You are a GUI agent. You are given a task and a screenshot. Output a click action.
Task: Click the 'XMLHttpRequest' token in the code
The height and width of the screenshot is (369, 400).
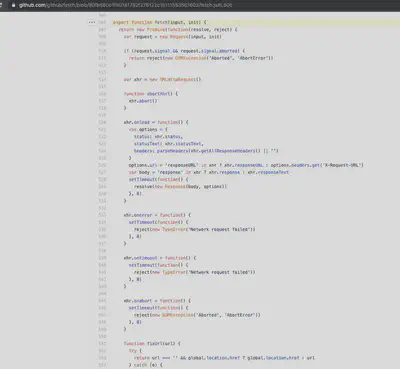[x=179, y=79]
